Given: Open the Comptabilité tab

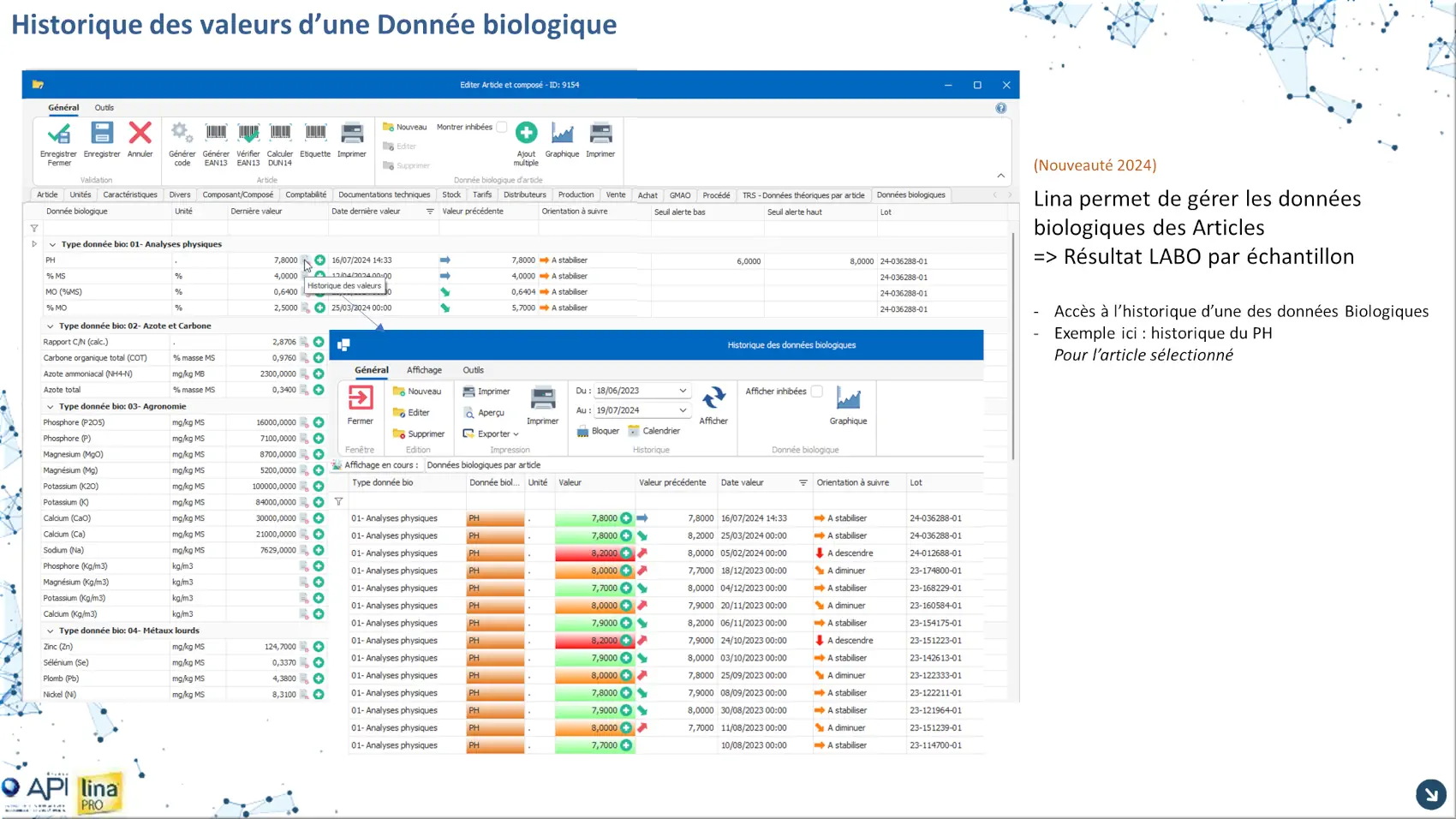Looking at the screenshot, I should tap(306, 195).
